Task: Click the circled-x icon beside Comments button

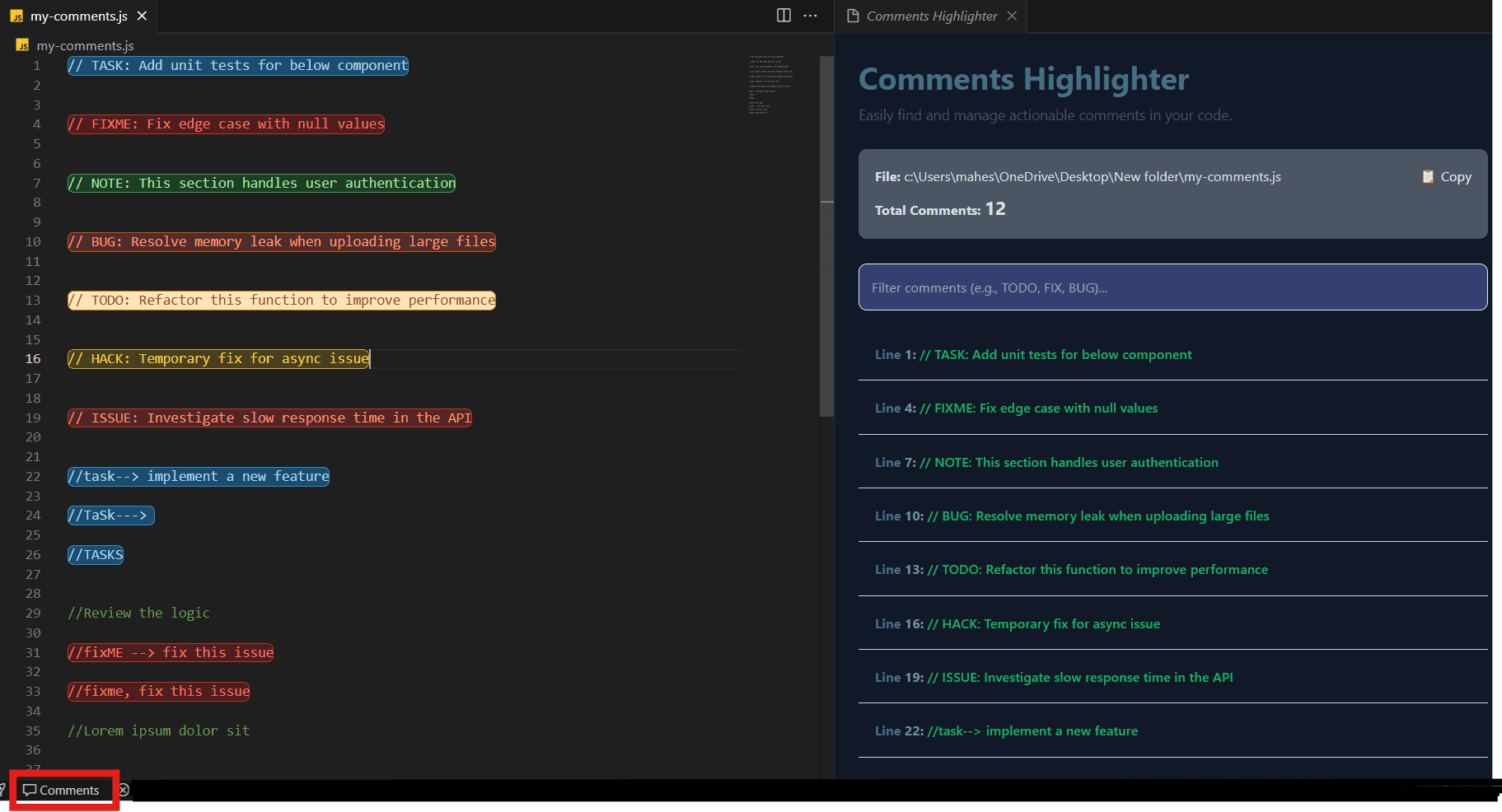Action: (124, 790)
